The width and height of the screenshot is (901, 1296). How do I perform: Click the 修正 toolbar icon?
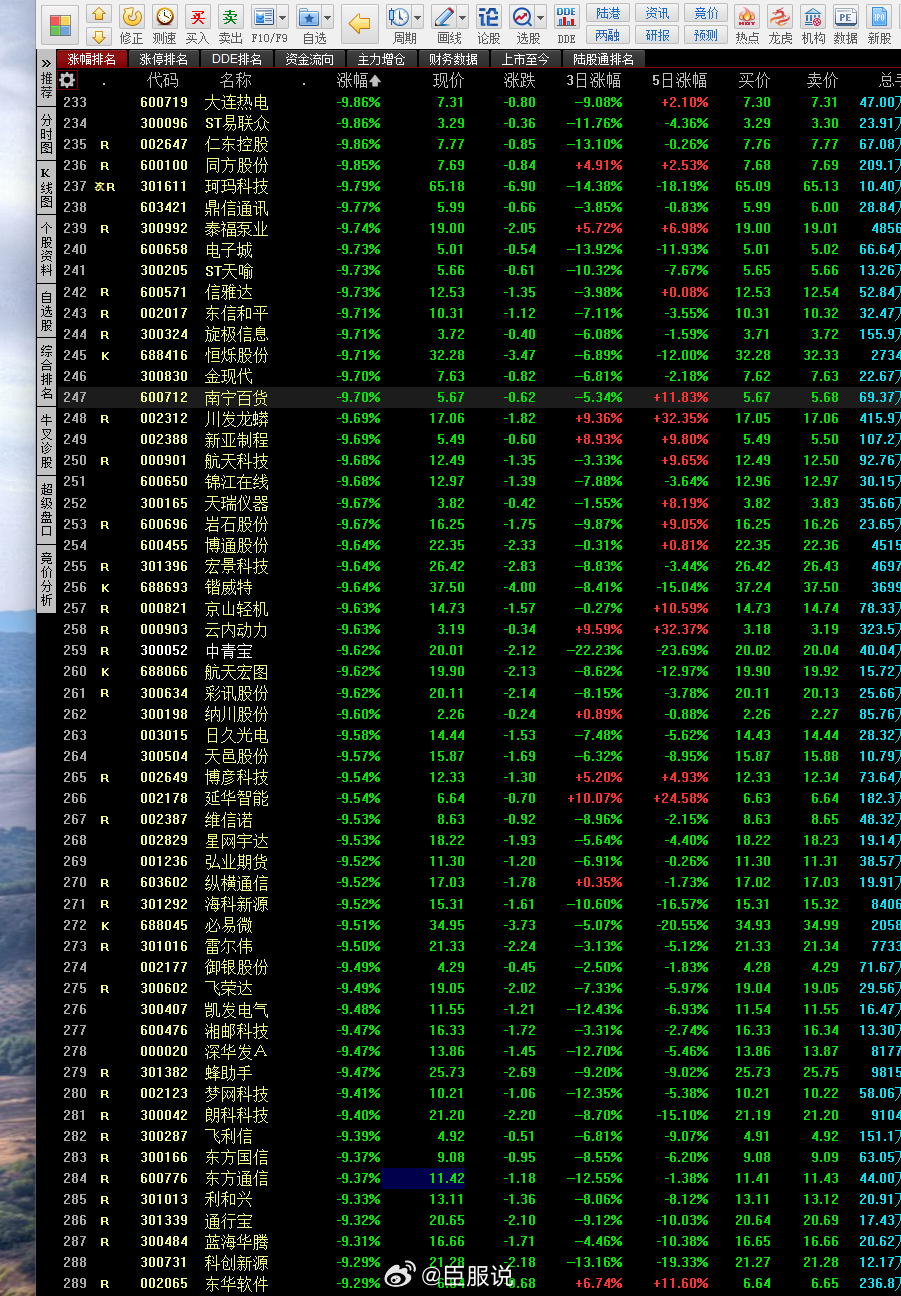tap(132, 18)
